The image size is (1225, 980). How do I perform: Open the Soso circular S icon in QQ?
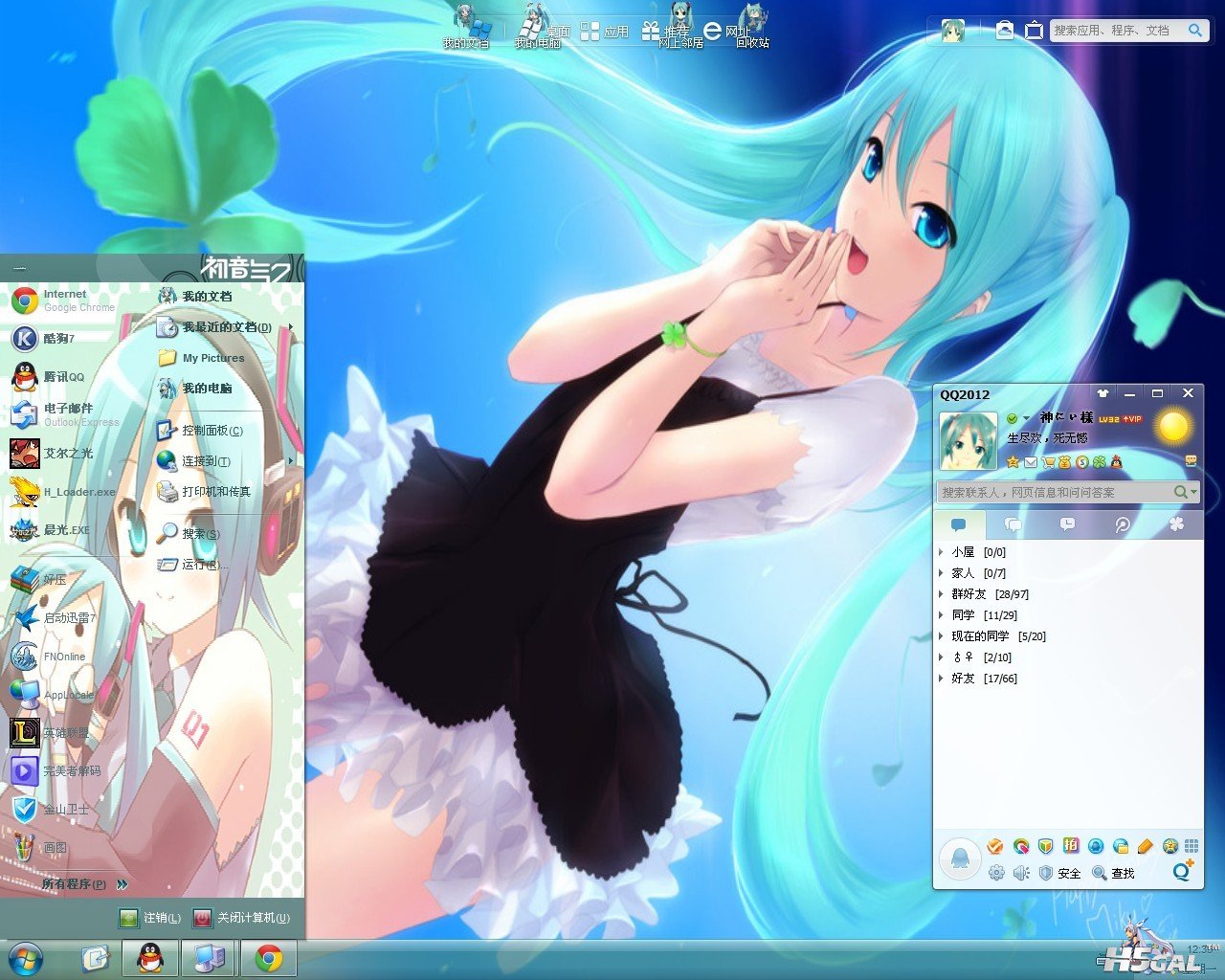(1080, 462)
